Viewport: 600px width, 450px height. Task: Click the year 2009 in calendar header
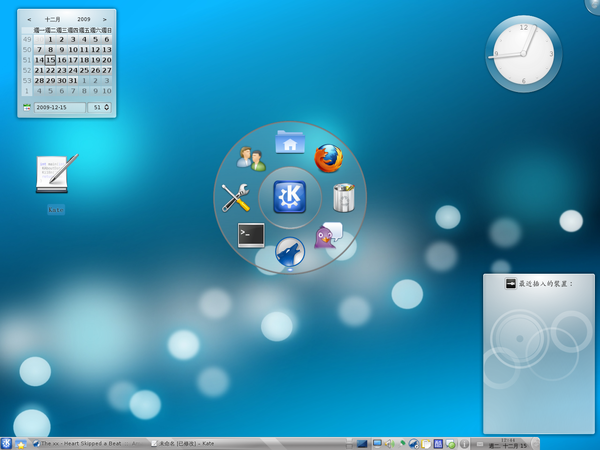(x=84, y=19)
